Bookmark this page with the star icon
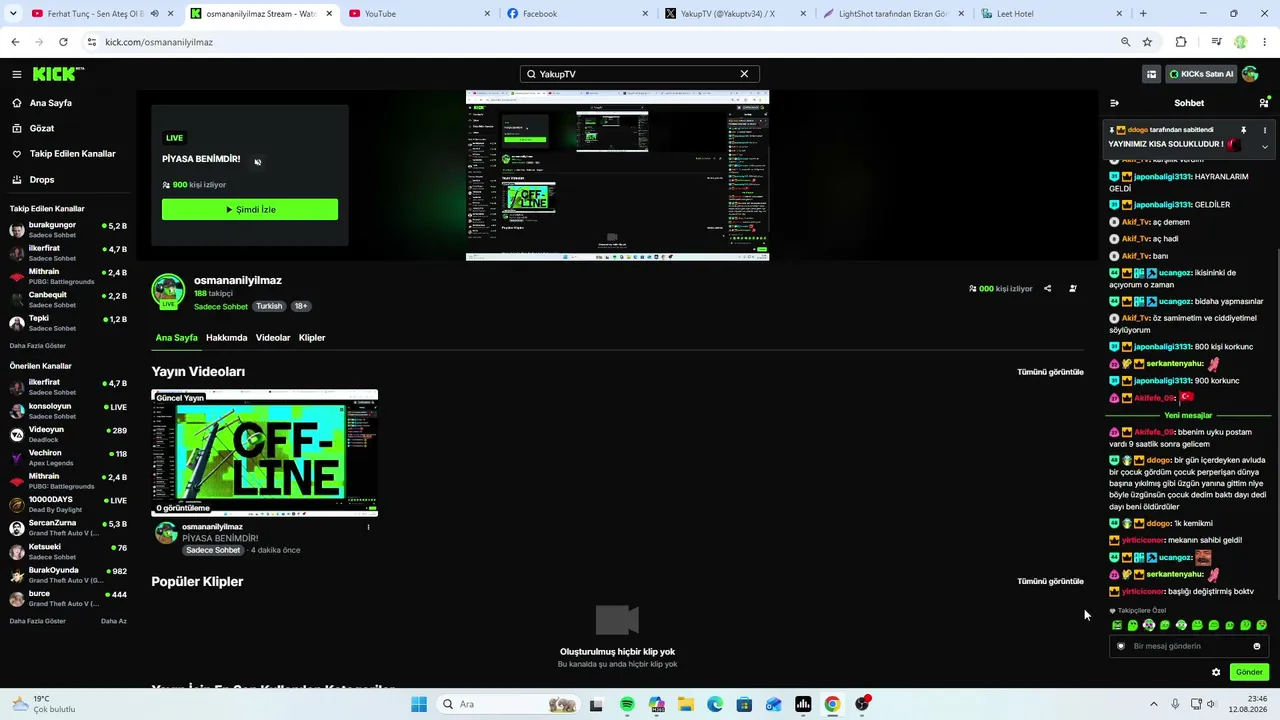1280x720 pixels. click(x=1147, y=42)
